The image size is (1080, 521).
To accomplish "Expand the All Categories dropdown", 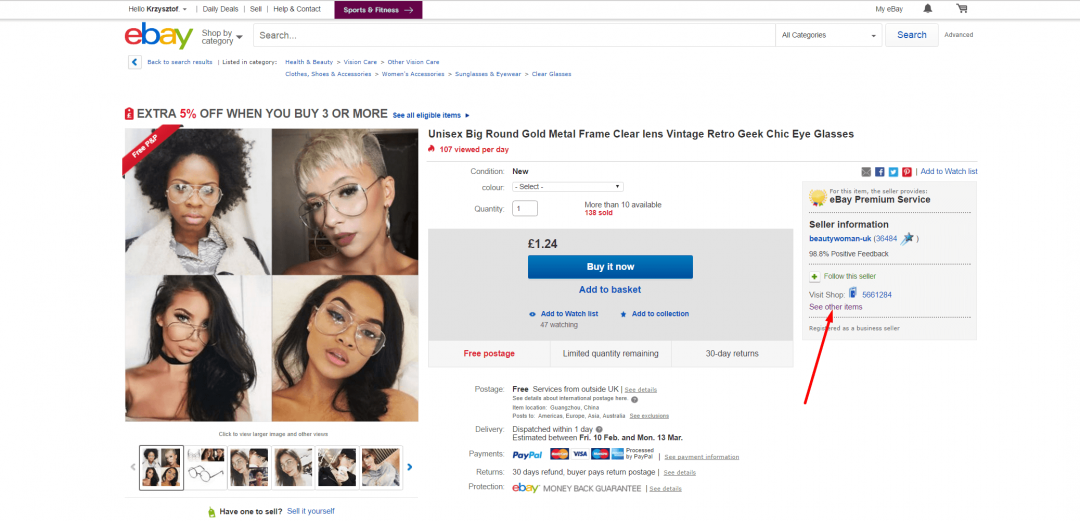I will pyautogui.click(x=828, y=35).
